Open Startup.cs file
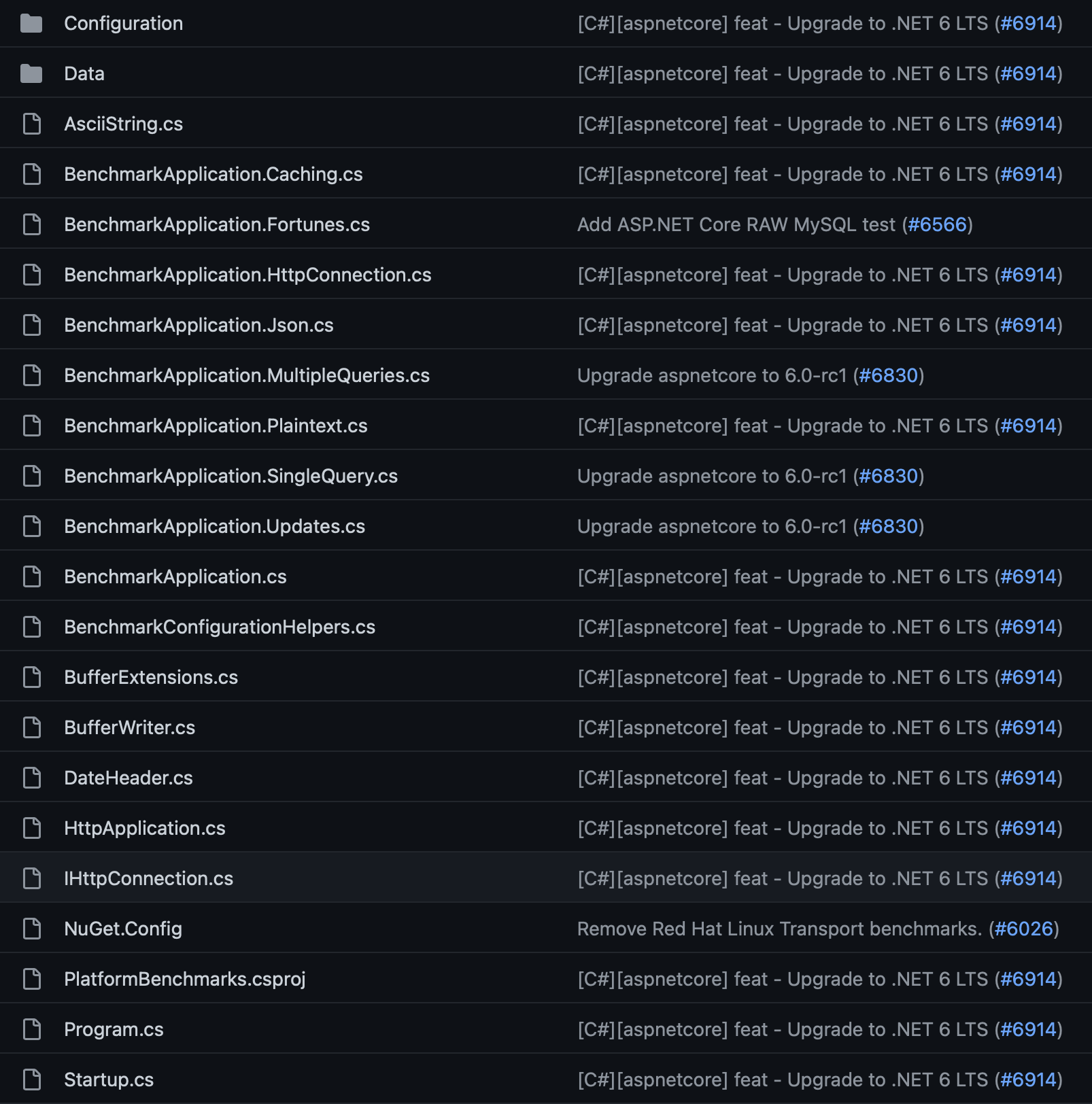 point(109,1080)
